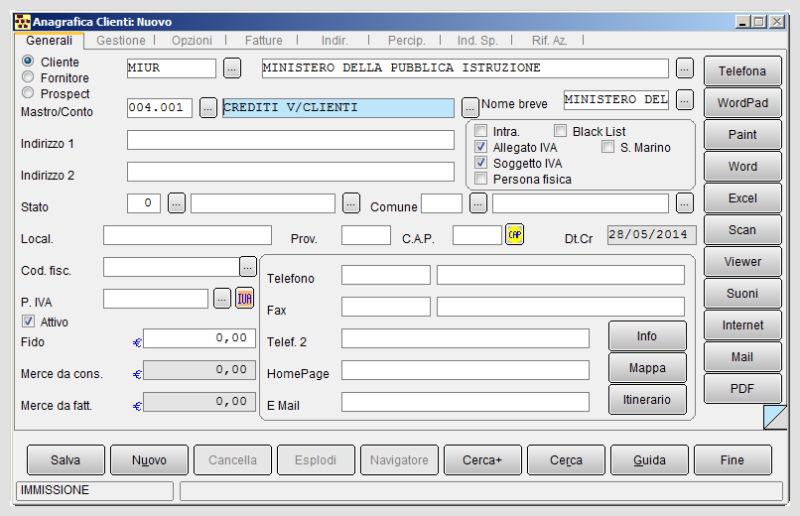The width and height of the screenshot is (800, 516).
Task: Focus the Indirizzo 2 input field
Action: coord(290,171)
